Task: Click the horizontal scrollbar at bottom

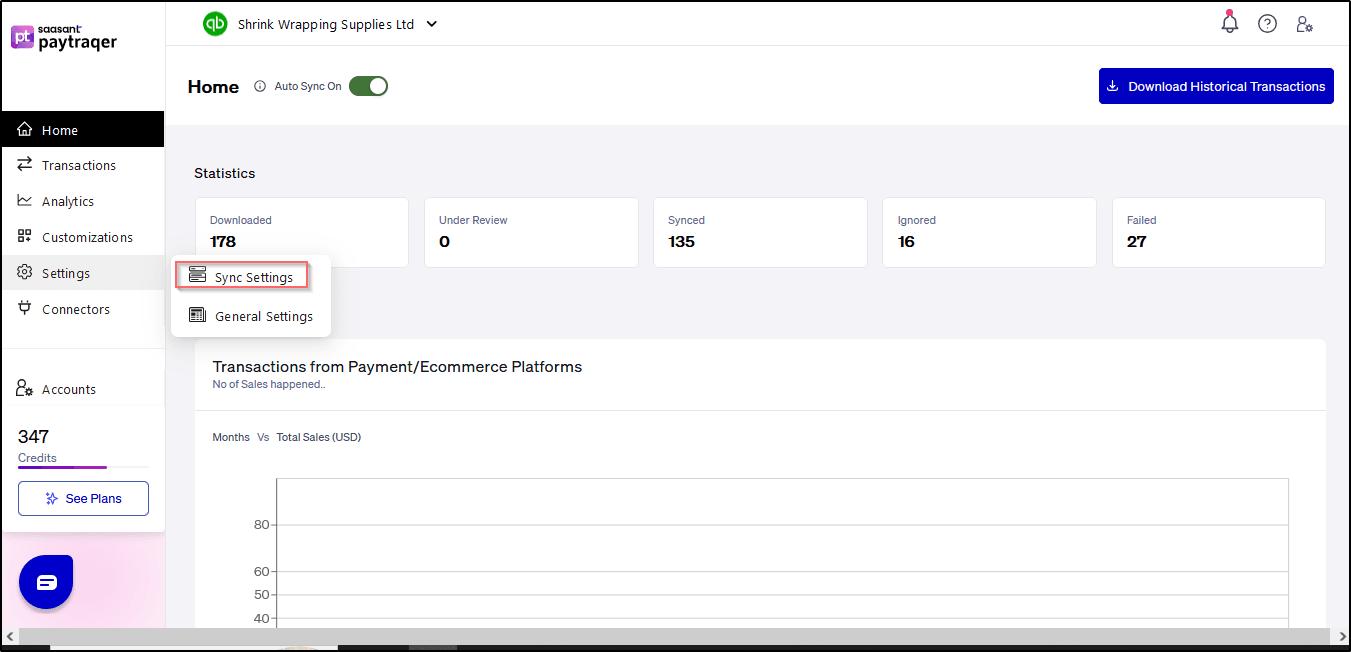Action: coord(675,636)
